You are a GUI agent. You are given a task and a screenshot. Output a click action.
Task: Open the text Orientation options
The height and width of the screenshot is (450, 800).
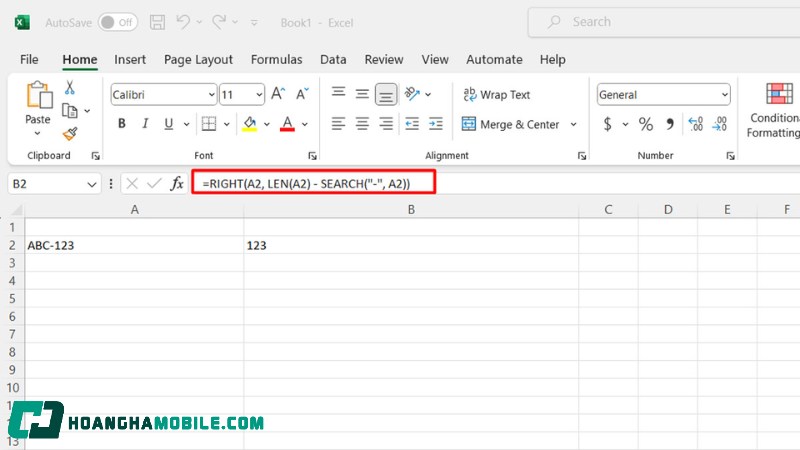[x=412, y=94]
